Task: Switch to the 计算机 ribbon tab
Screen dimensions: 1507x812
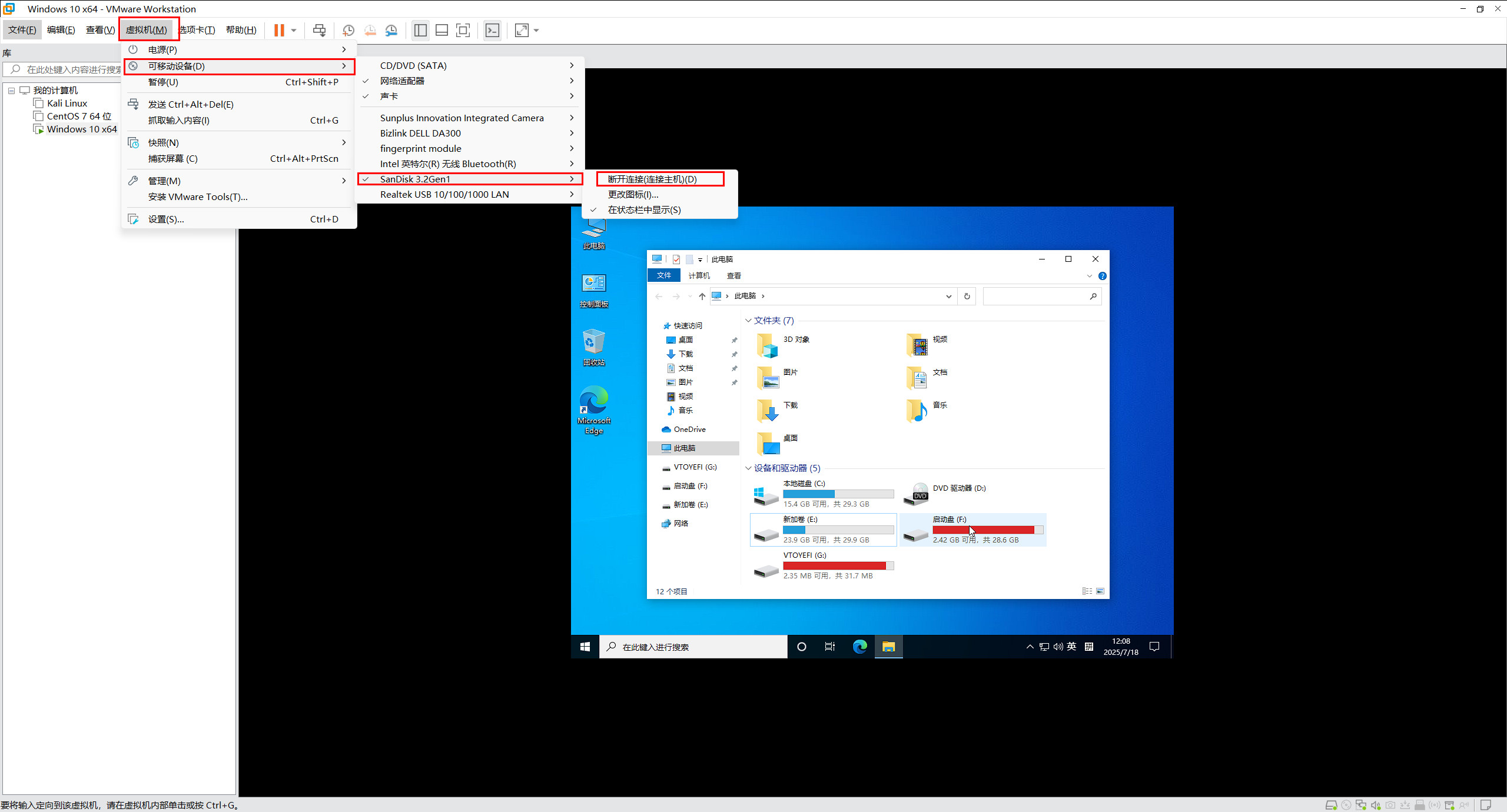Action: (x=699, y=275)
